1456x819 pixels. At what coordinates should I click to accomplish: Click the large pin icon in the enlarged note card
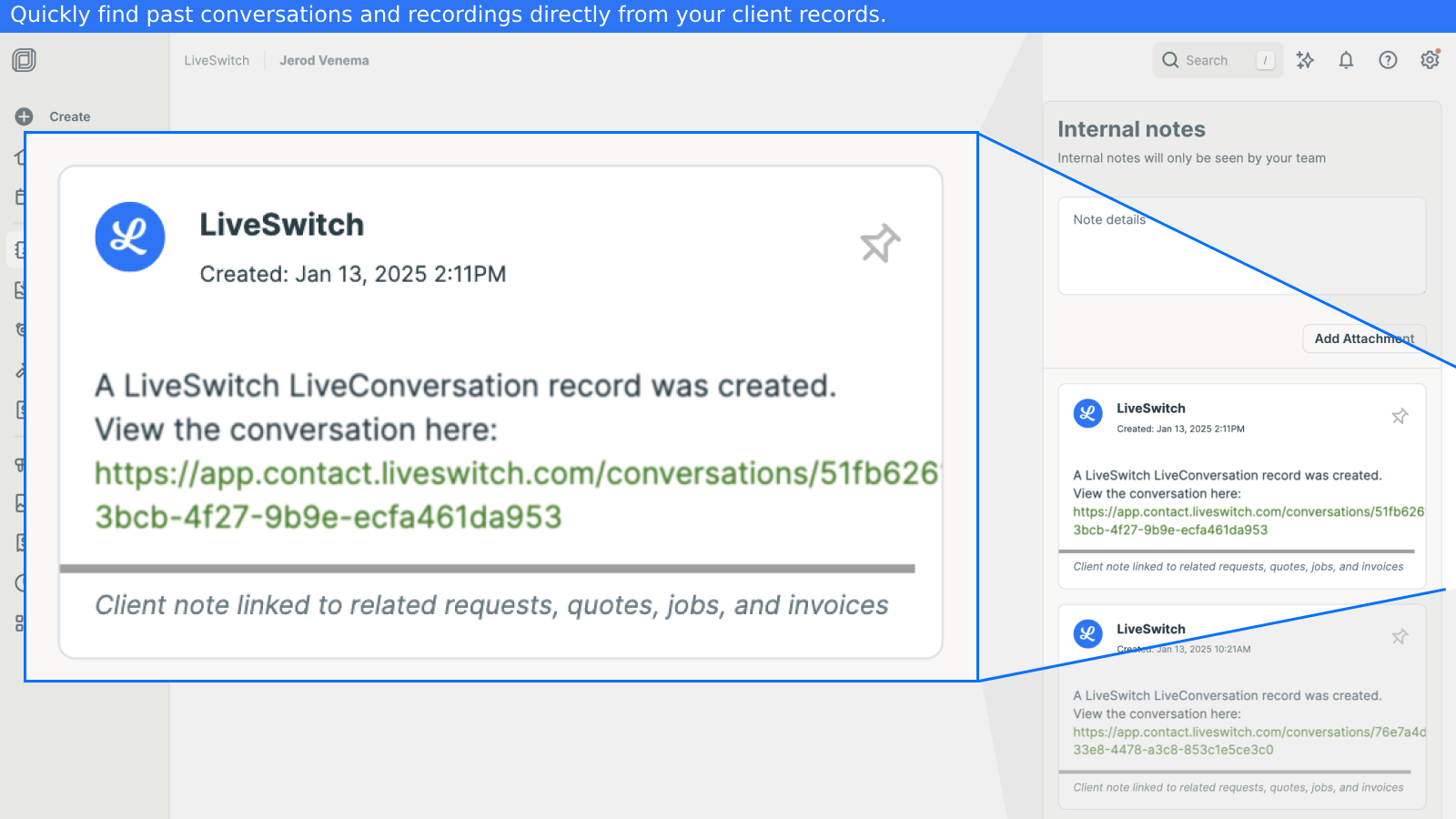(x=880, y=243)
